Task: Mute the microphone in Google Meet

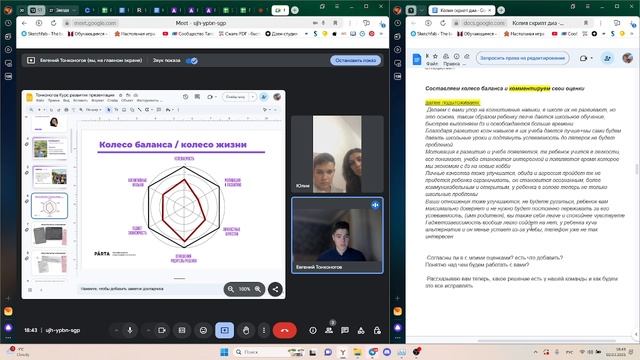Action: [x=130, y=330]
